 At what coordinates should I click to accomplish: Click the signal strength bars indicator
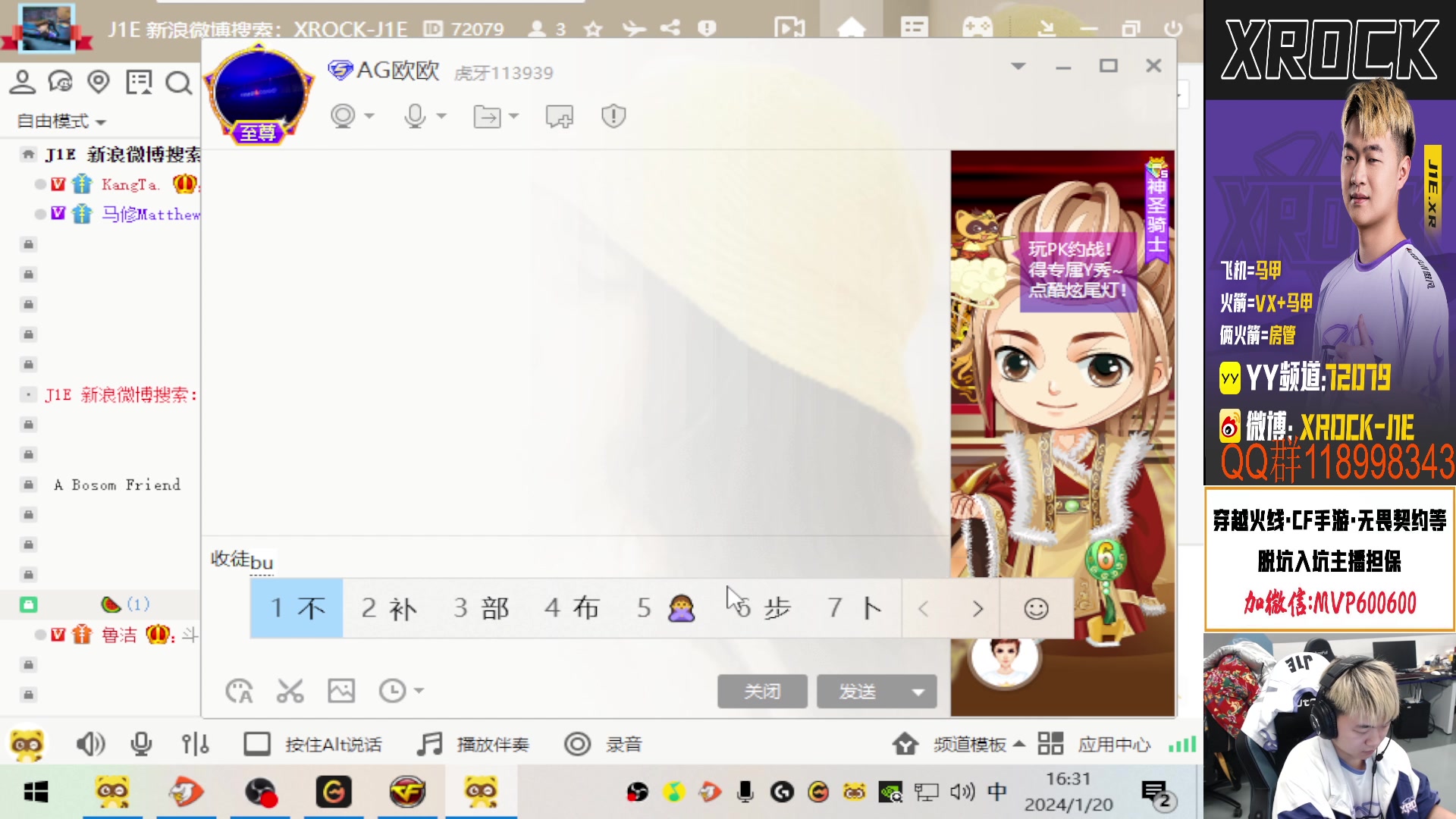tap(1182, 744)
